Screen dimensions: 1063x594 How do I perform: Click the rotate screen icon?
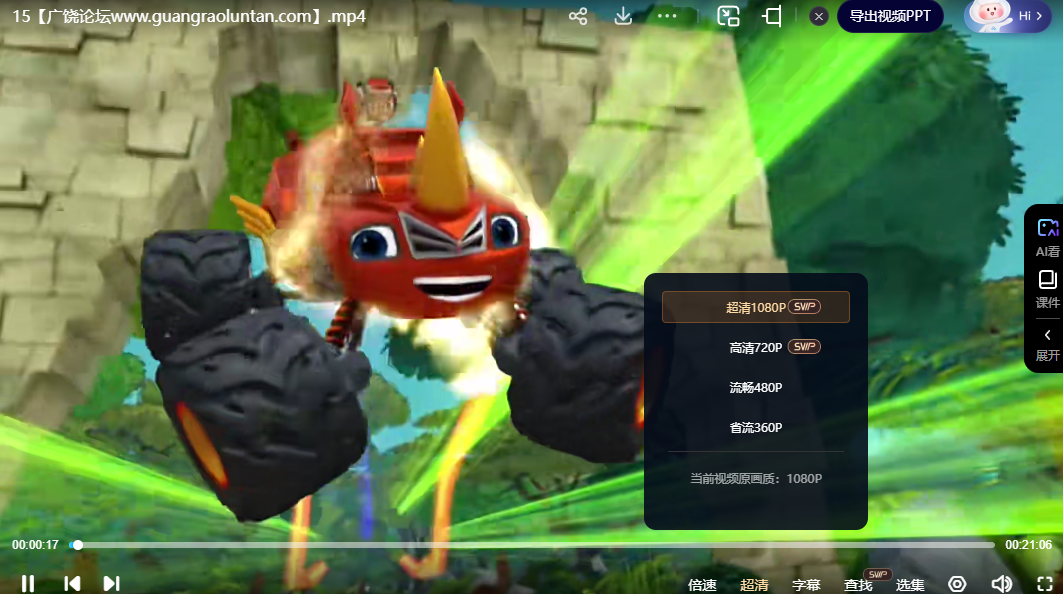click(772, 16)
